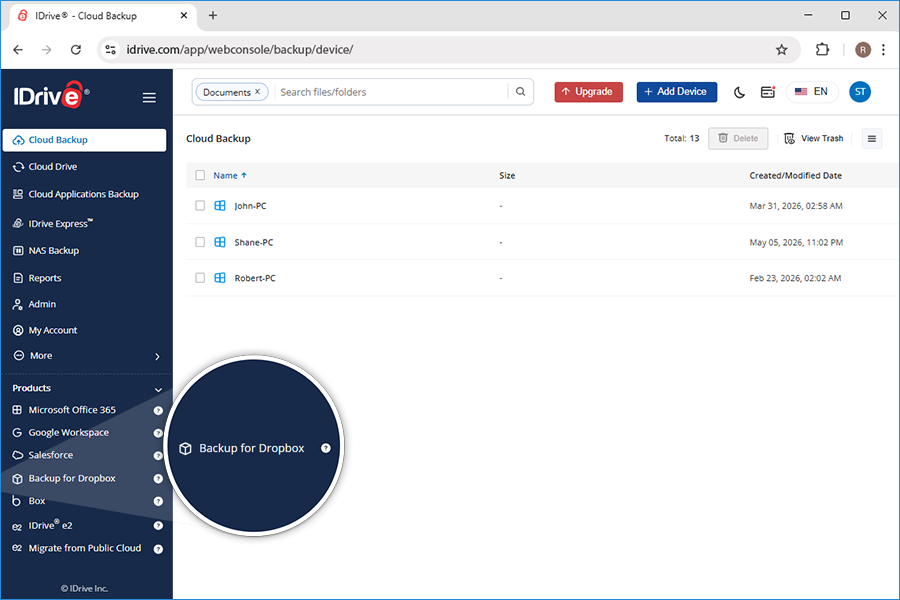The width and height of the screenshot is (900, 600).
Task: Open View Trash
Action: coord(813,138)
